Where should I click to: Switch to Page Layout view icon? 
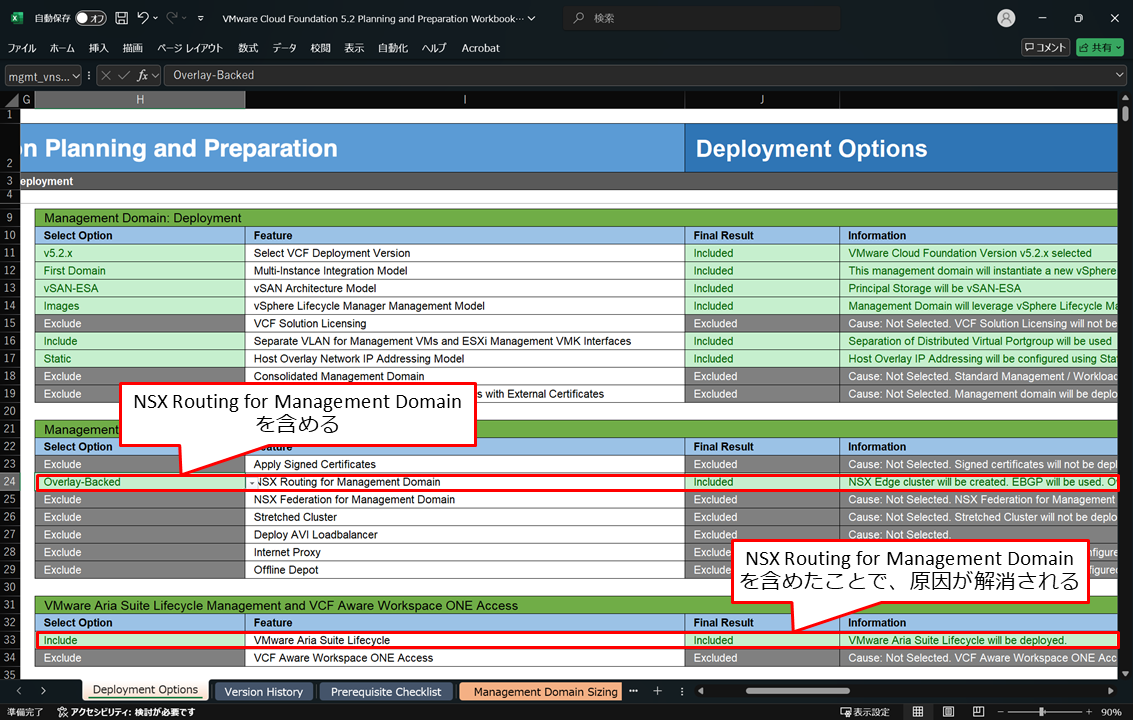[x=948, y=712]
